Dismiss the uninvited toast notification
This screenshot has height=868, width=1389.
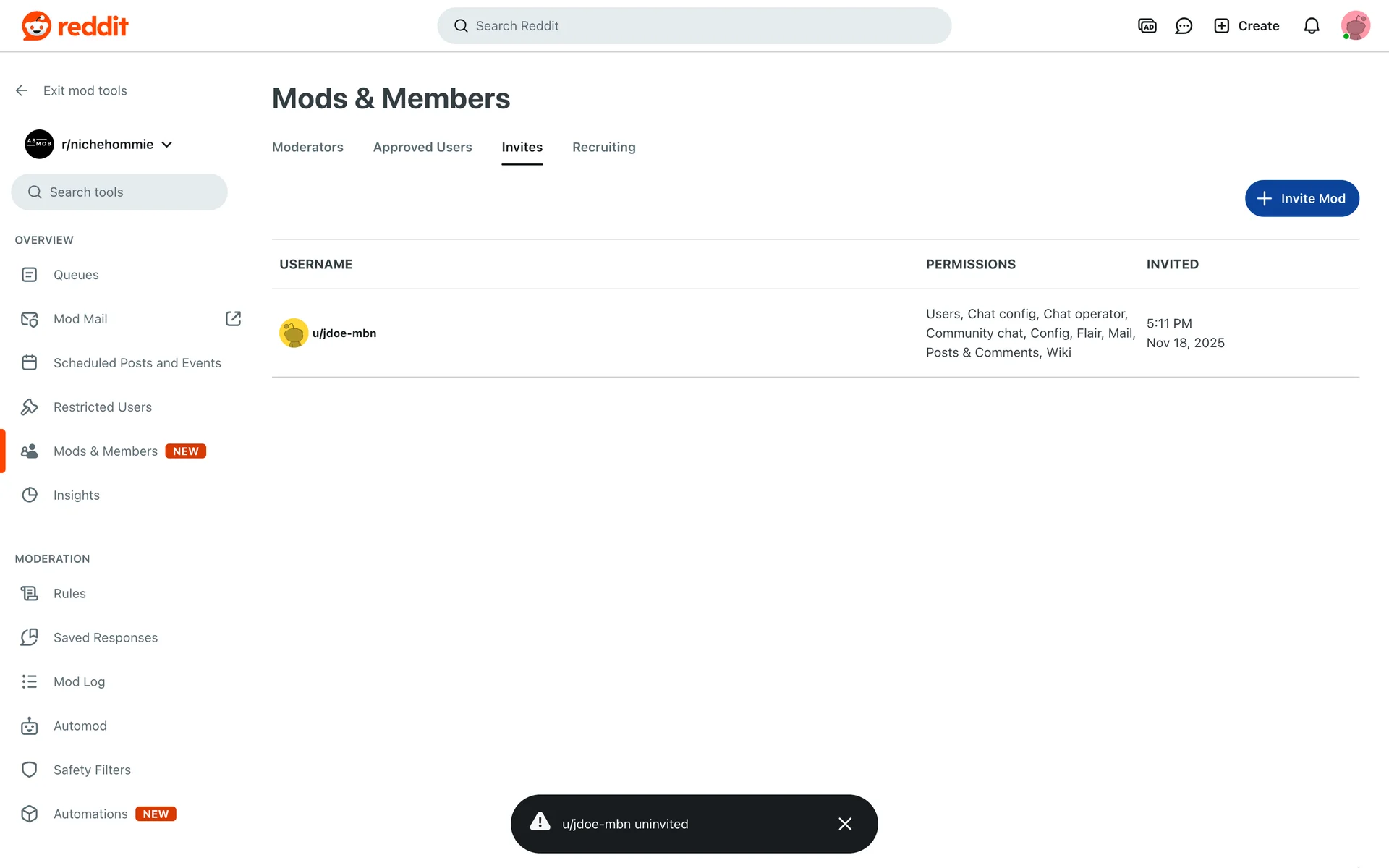click(844, 824)
